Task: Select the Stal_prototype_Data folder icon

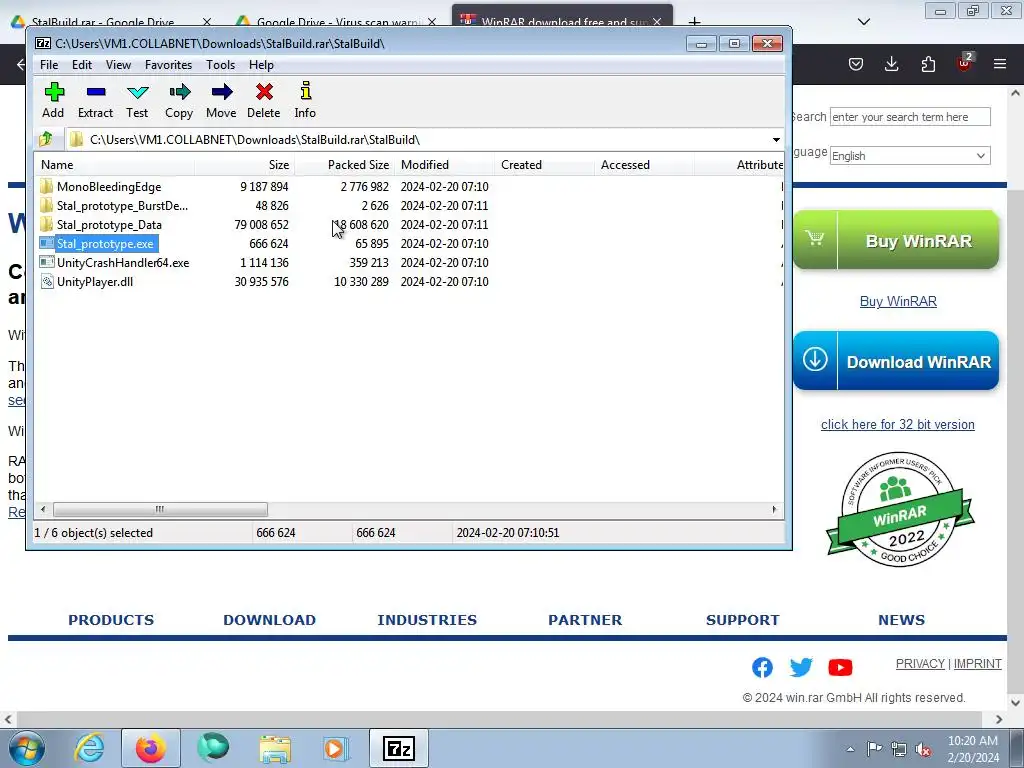Action: pyautogui.click(x=46, y=225)
